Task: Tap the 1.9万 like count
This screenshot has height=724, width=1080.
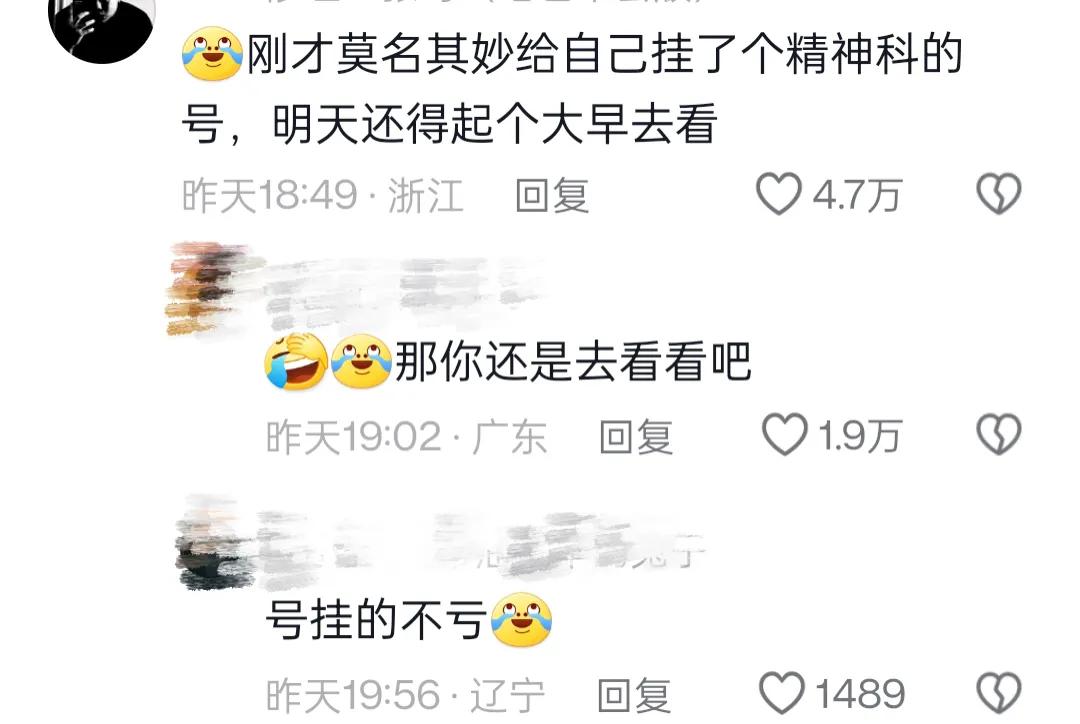Action: (x=860, y=436)
